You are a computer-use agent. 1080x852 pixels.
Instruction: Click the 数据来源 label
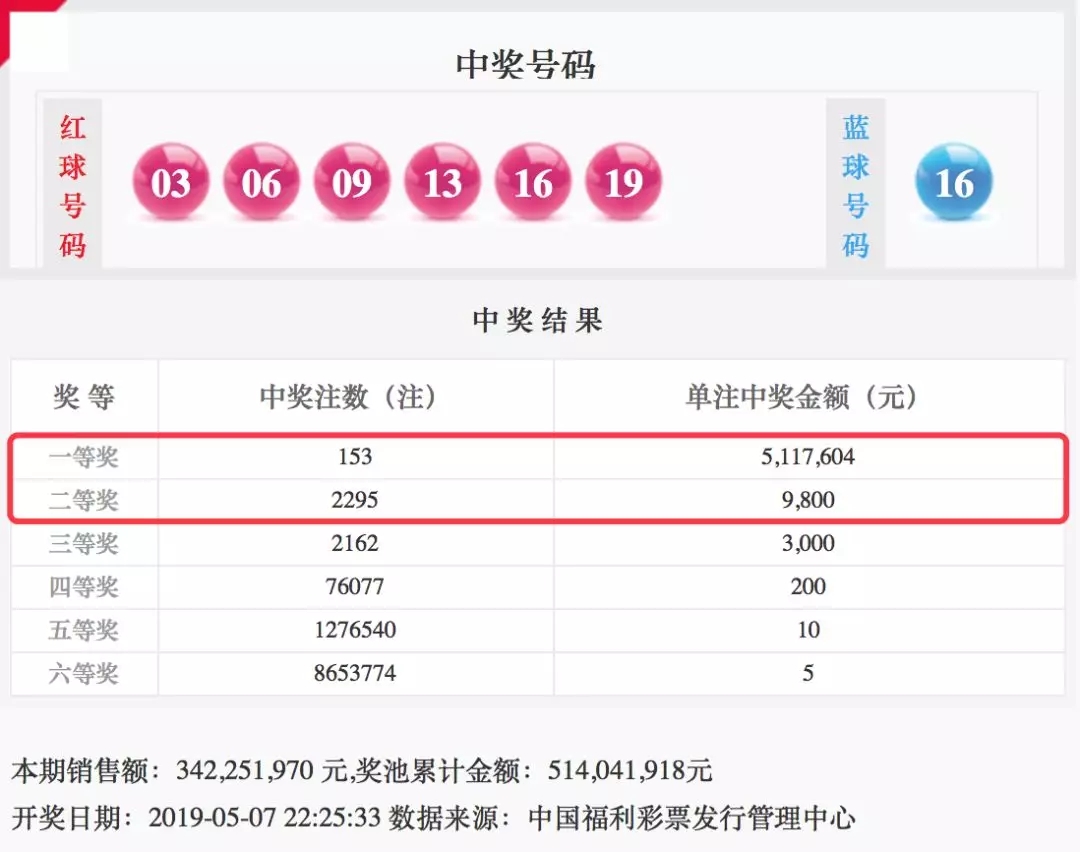pos(444,818)
